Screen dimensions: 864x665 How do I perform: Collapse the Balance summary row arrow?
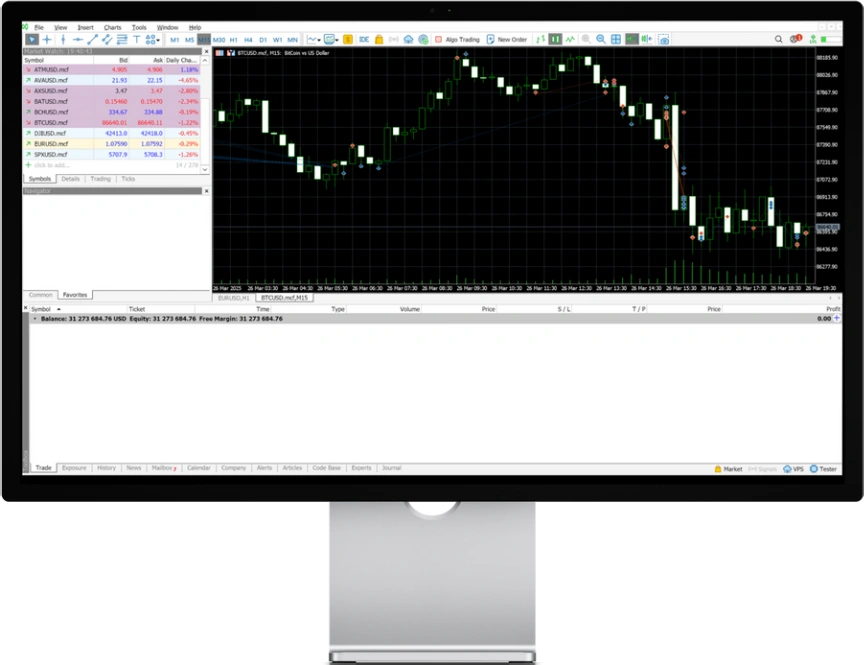pyautogui.click(x=36, y=318)
